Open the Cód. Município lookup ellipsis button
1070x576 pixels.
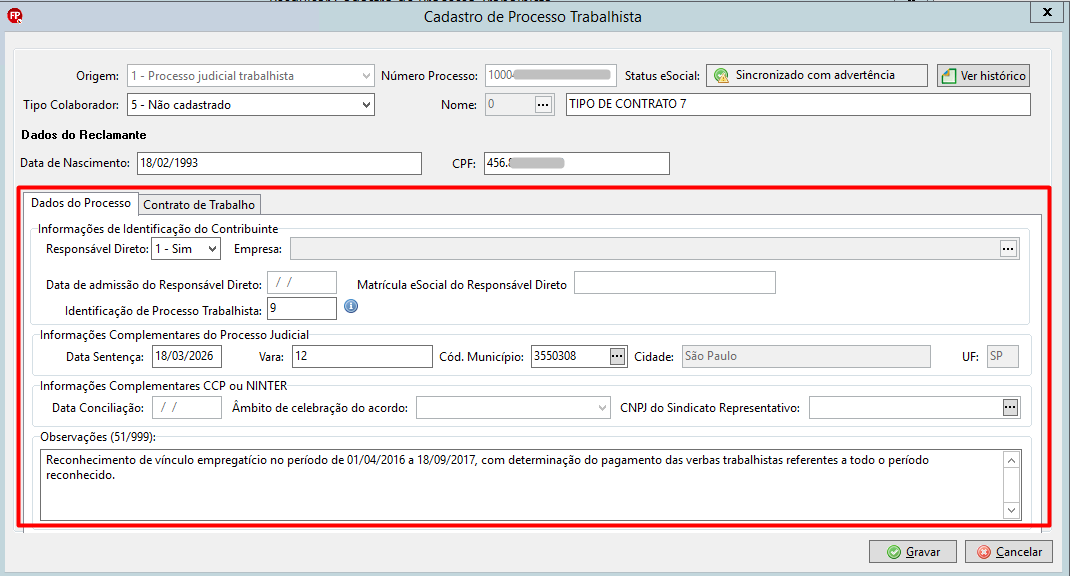point(617,356)
